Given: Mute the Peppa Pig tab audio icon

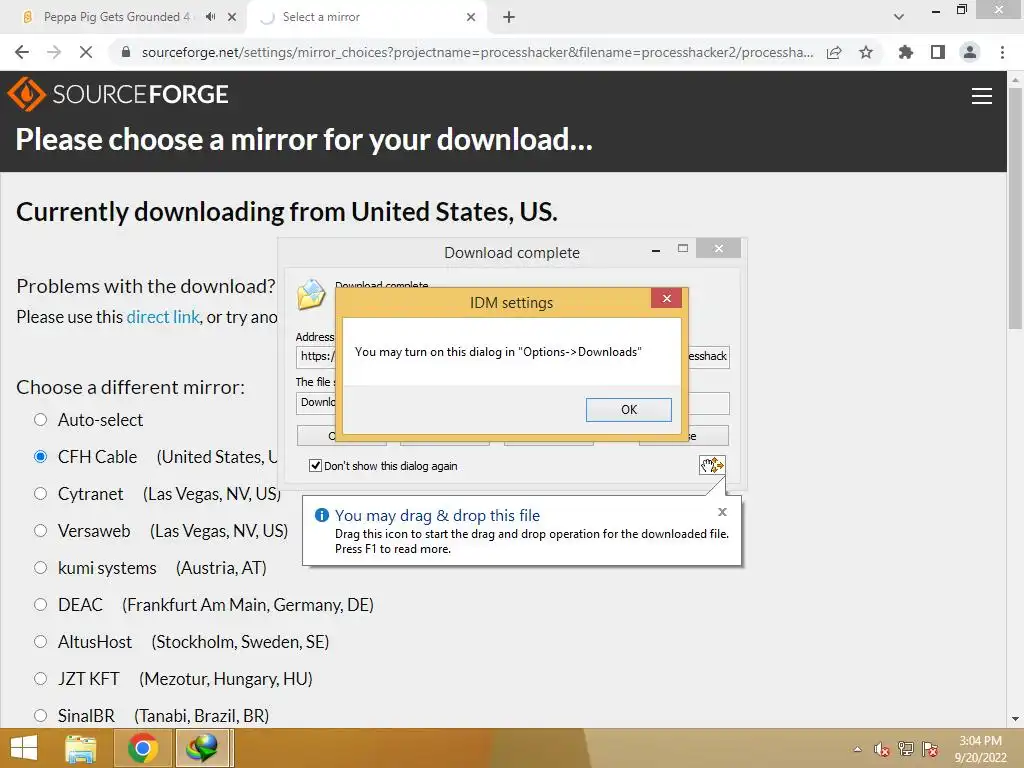Looking at the screenshot, I should tap(210, 17).
